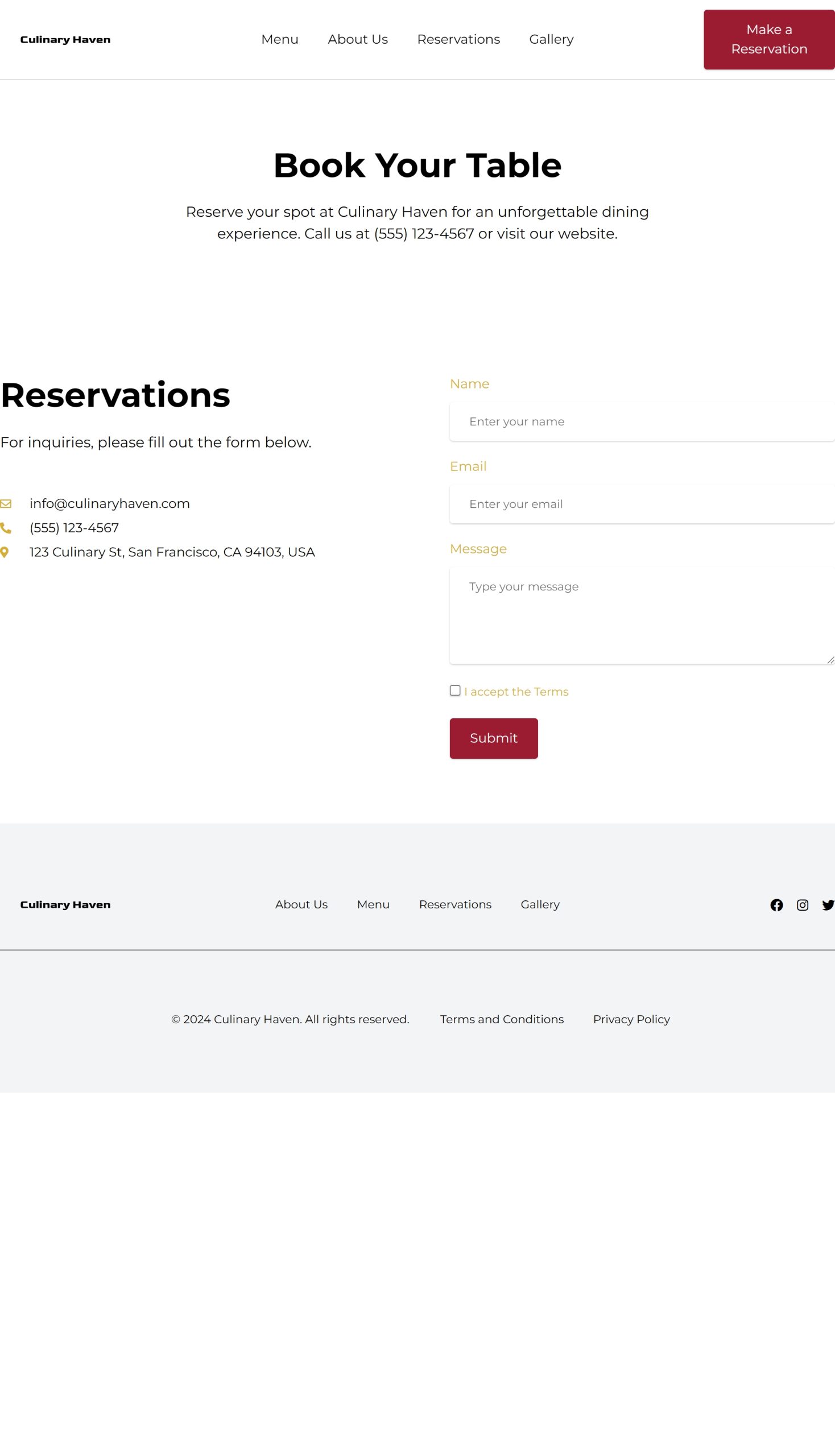The image size is (835, 1456).
Task: Click the Culinary Haven logo in the footer
Action: tap(65, 904)
